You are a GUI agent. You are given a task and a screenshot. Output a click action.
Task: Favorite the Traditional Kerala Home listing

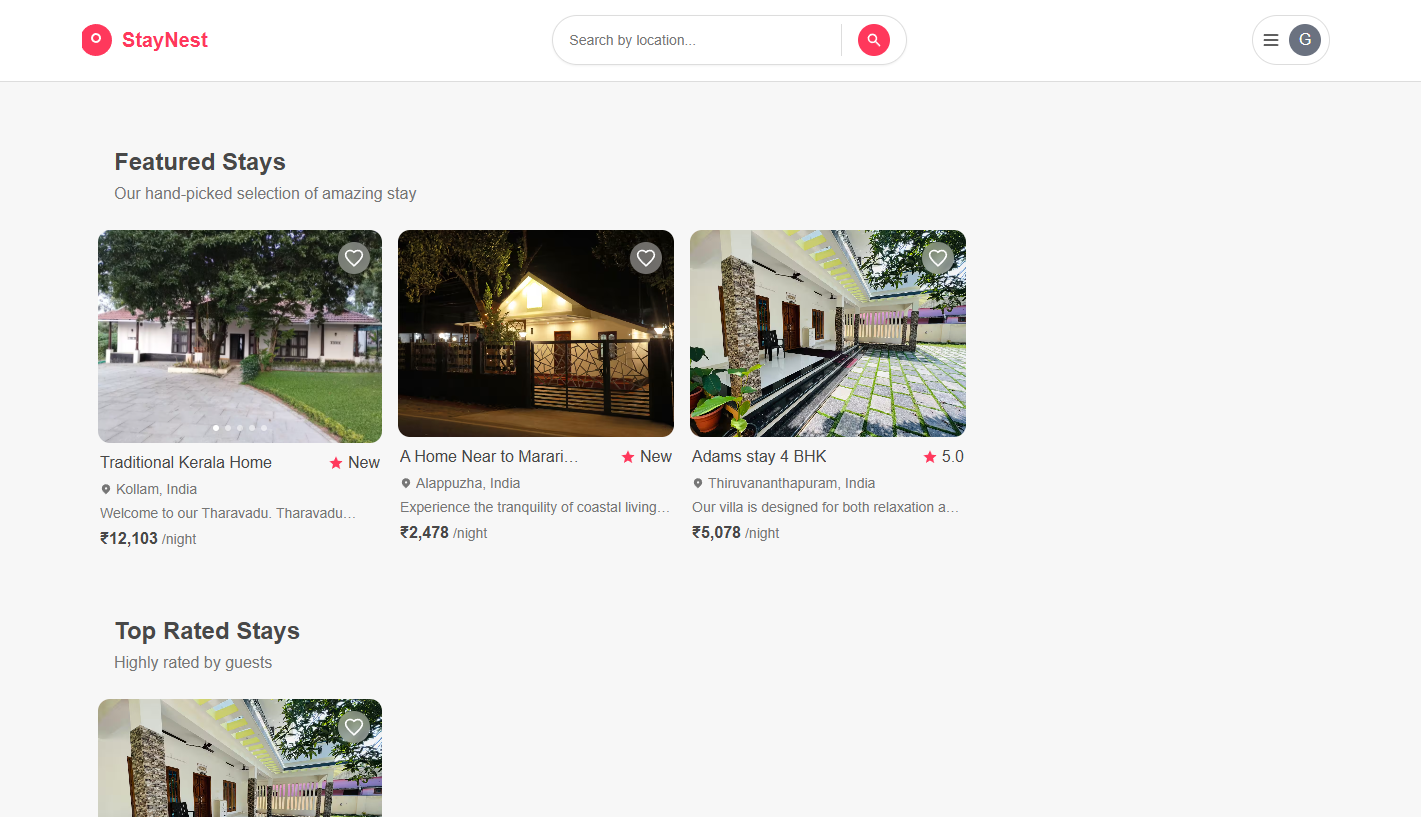tap(354, 258)
